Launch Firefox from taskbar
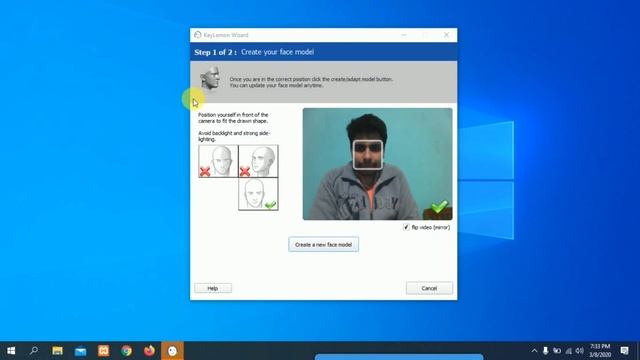 (149, 351)
